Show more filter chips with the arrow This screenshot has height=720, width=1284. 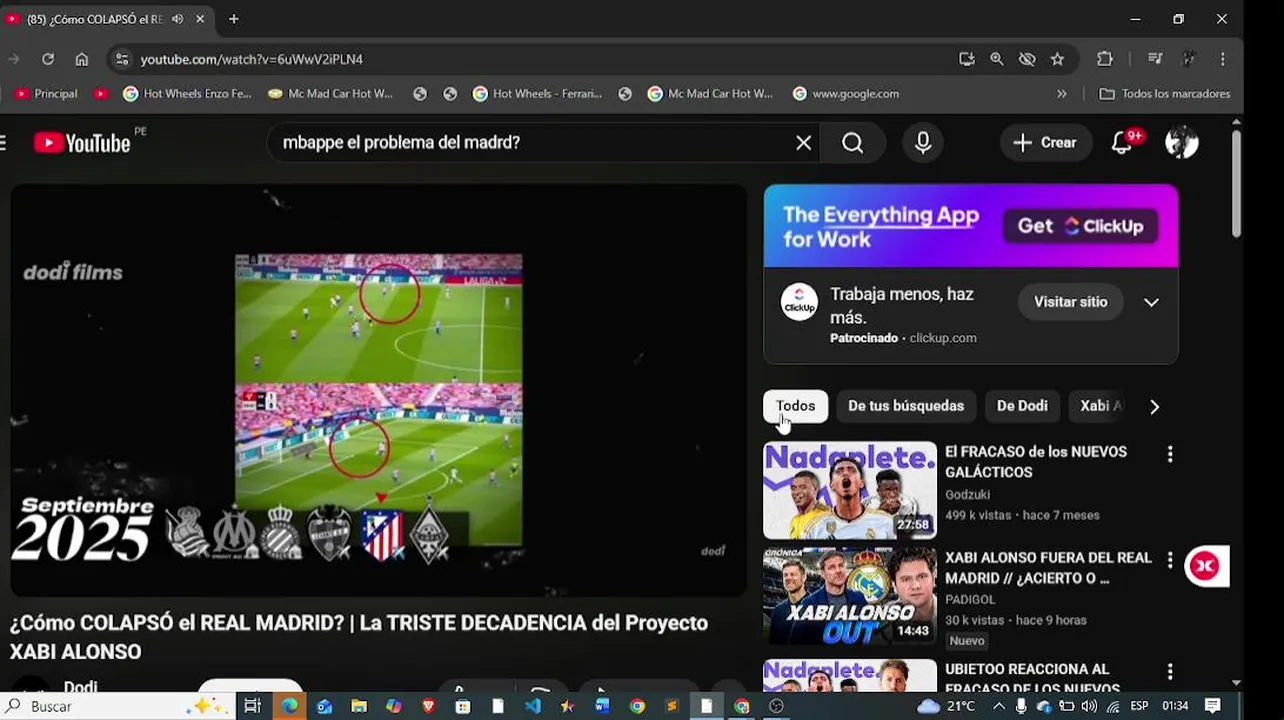[1155, 407]
